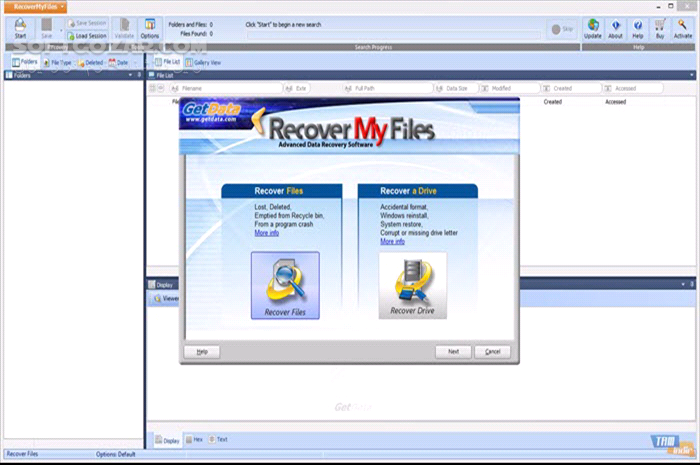Open More info under Recover a Drive
This screenshot has width=700, height=465.
tap(392, 241)
